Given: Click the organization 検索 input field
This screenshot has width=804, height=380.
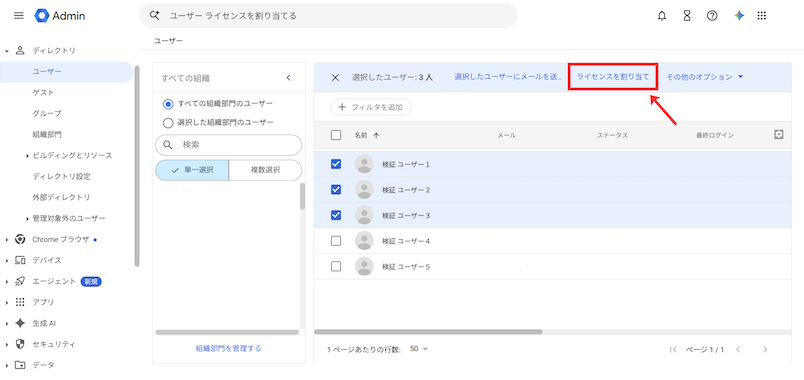Looking at the screenshot, I should (x=229, y=145).
